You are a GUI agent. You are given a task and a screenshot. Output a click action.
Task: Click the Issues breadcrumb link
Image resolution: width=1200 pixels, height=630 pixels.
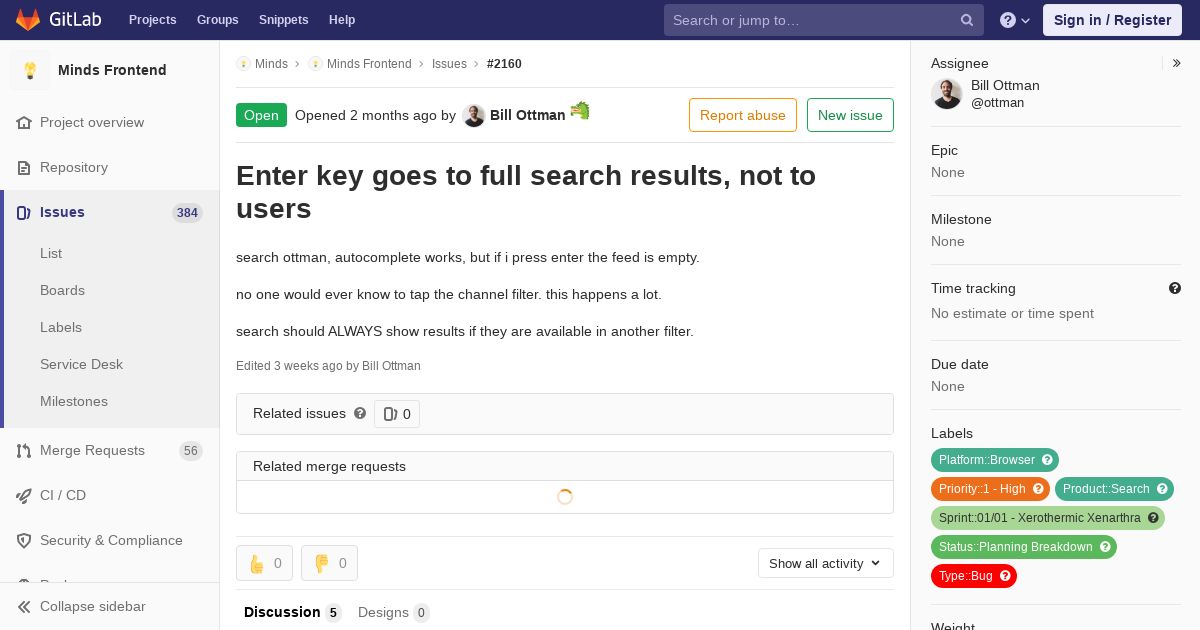[x=449, y=64]
